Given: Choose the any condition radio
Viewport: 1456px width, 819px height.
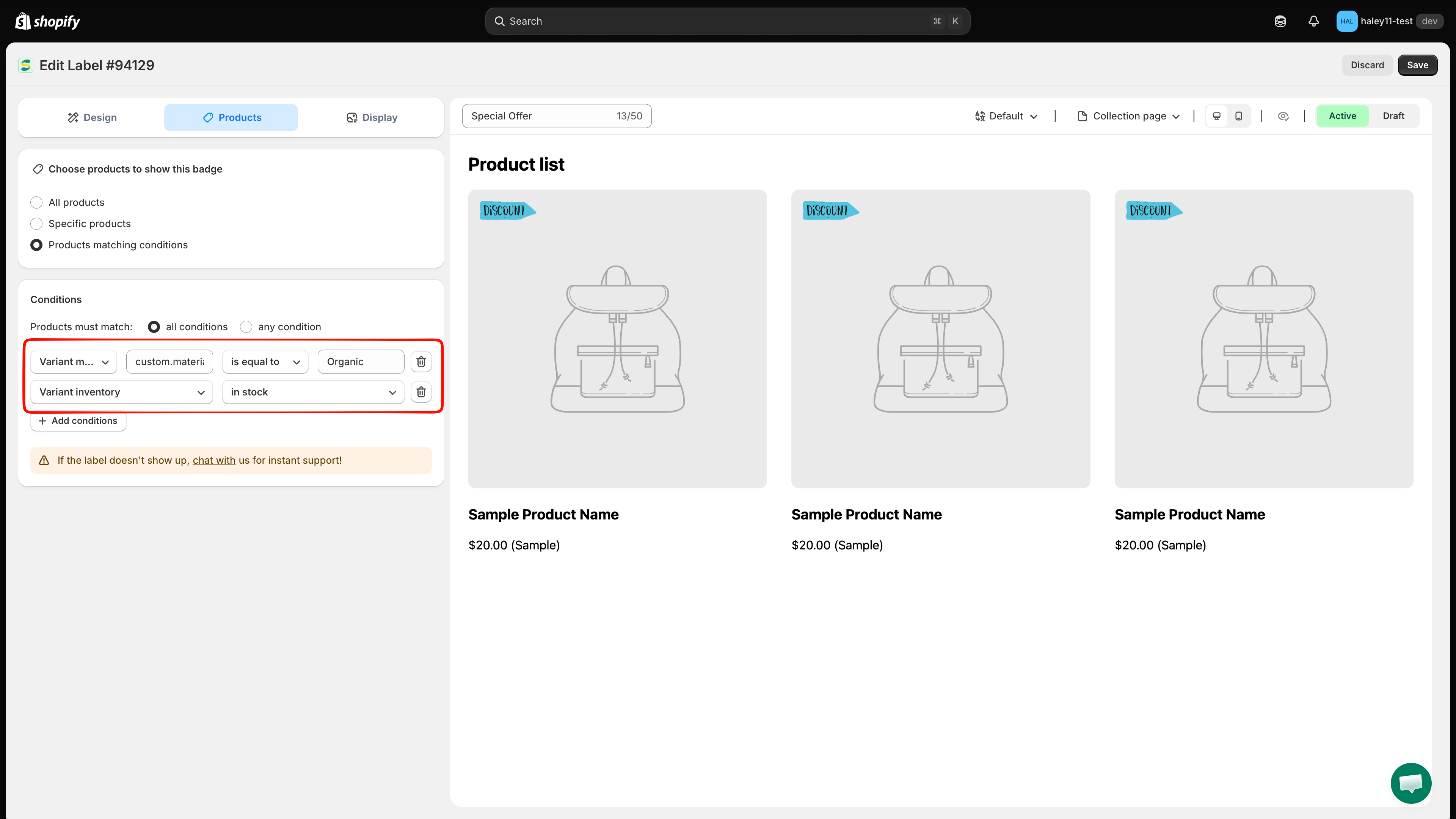Looking at the screenshot, I should pos(246,327).
